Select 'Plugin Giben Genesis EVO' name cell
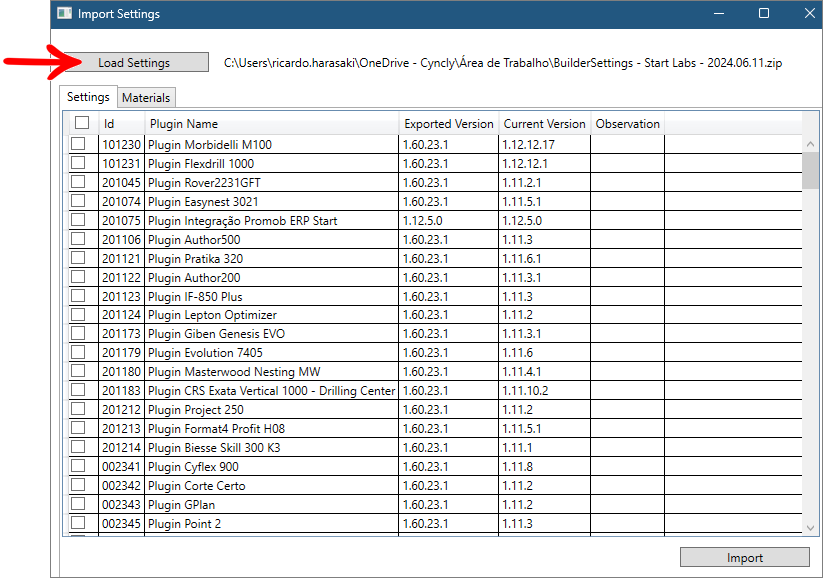The height and width of the screenshot is (578, 823). tap(271, 334)
